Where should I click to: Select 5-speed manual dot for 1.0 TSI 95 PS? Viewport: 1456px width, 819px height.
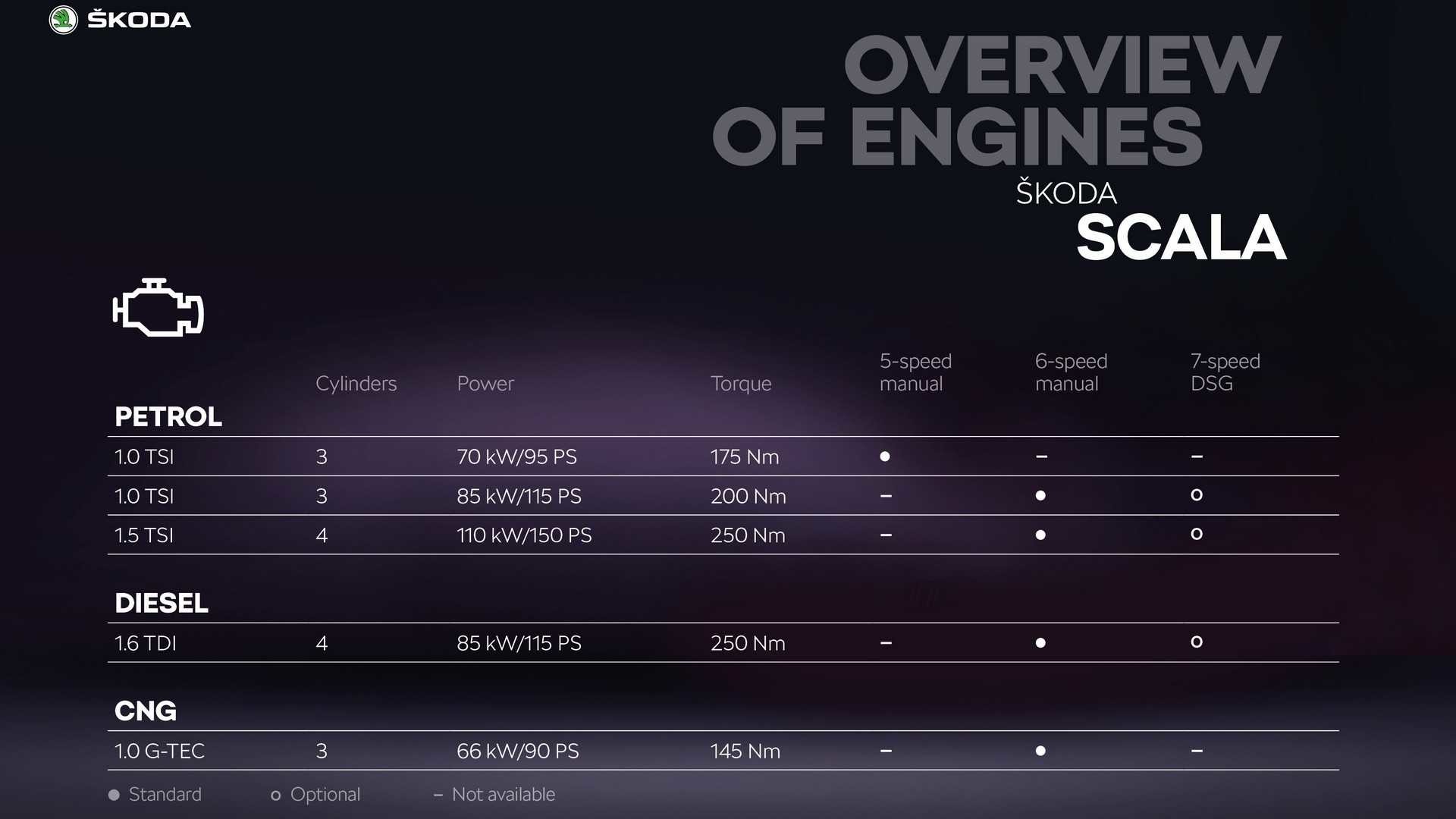coord(885,457)
